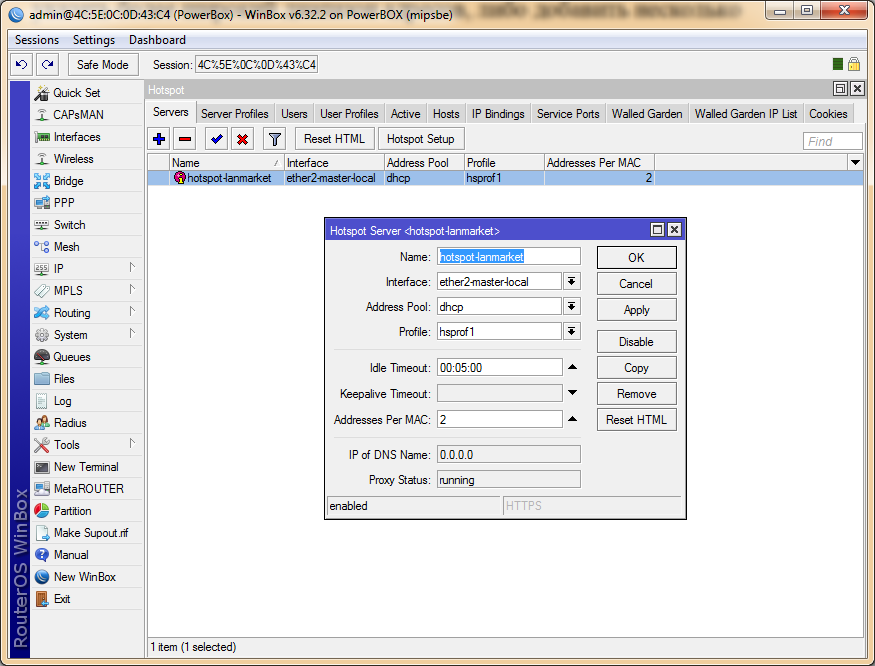
Task: Open the Interface dropdown in dialog
Action: [572, 282]
